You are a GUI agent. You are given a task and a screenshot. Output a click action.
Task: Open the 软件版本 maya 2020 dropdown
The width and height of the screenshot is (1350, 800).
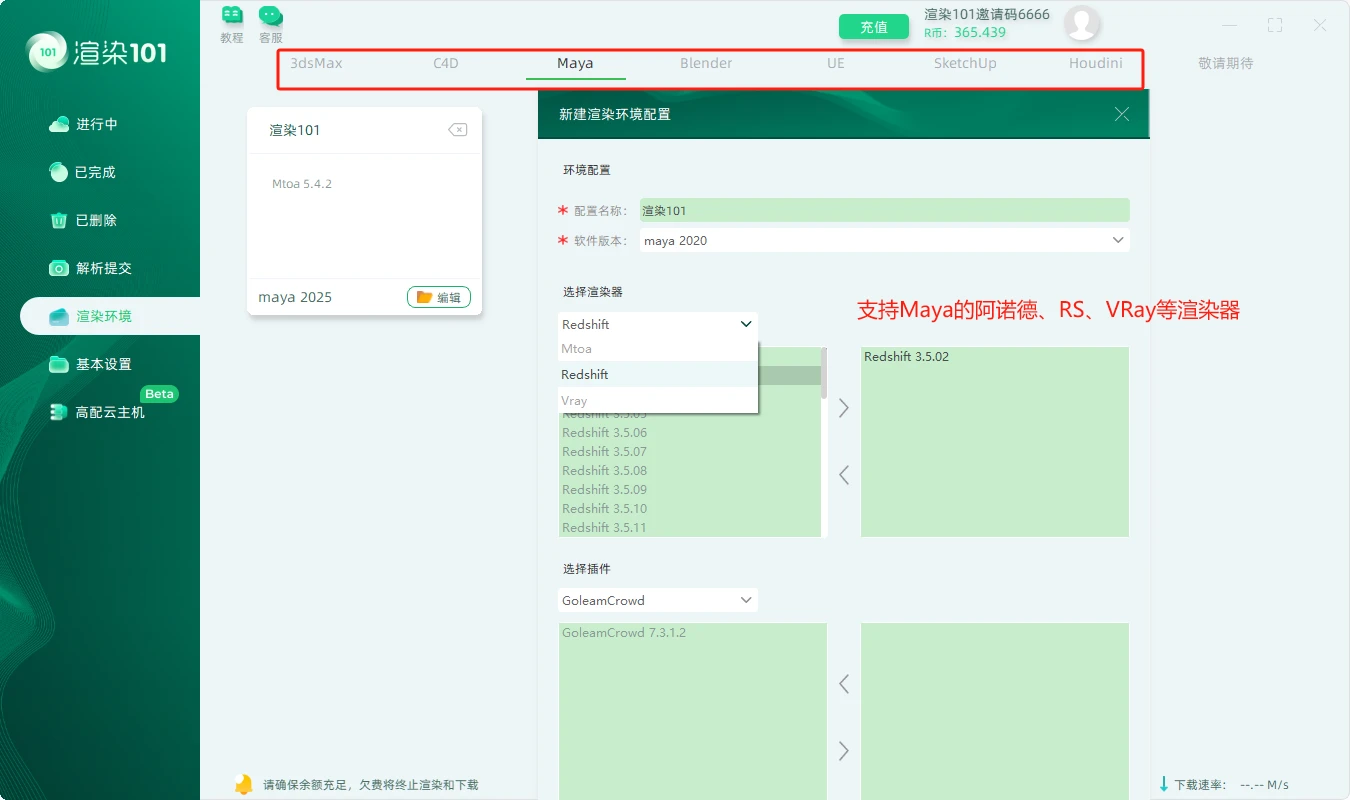point(884,240)
